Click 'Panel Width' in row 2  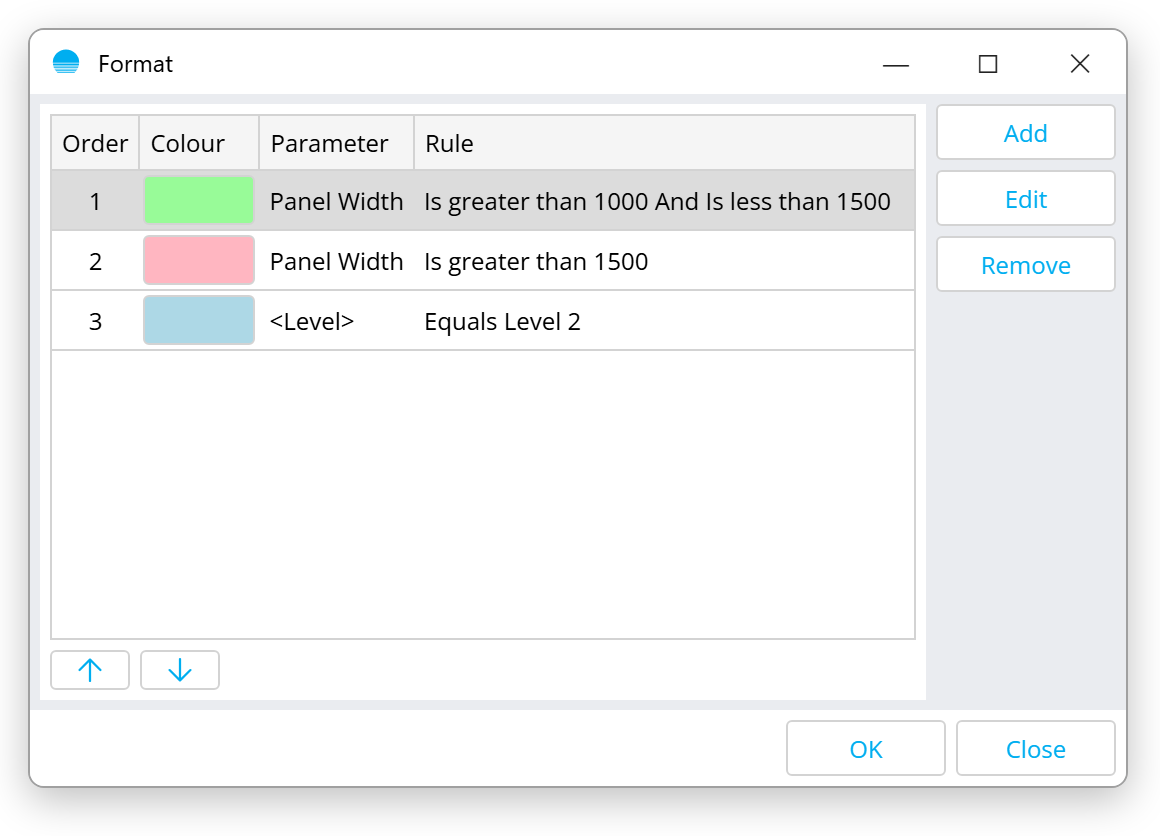tap(337, 261)
